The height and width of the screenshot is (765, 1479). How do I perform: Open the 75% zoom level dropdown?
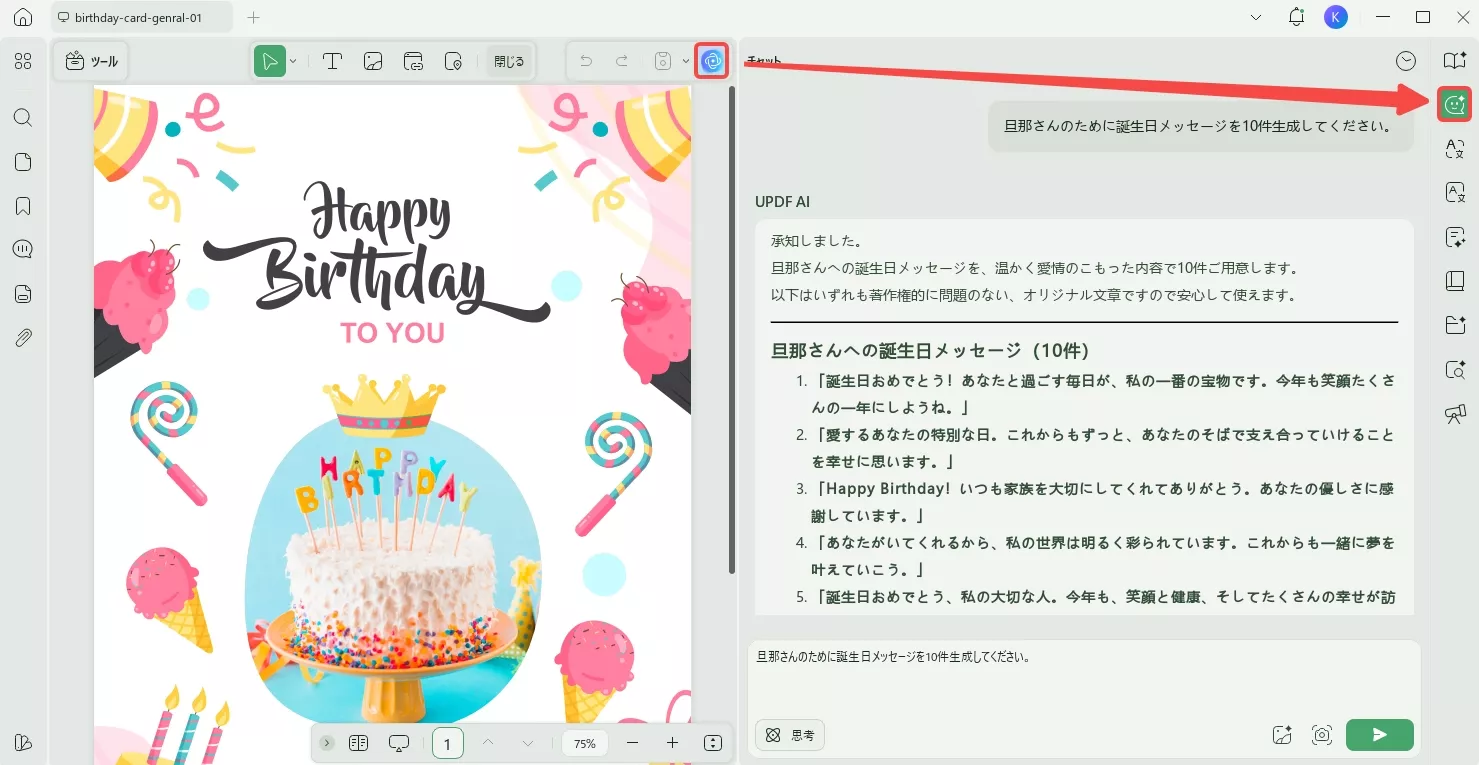584,743
